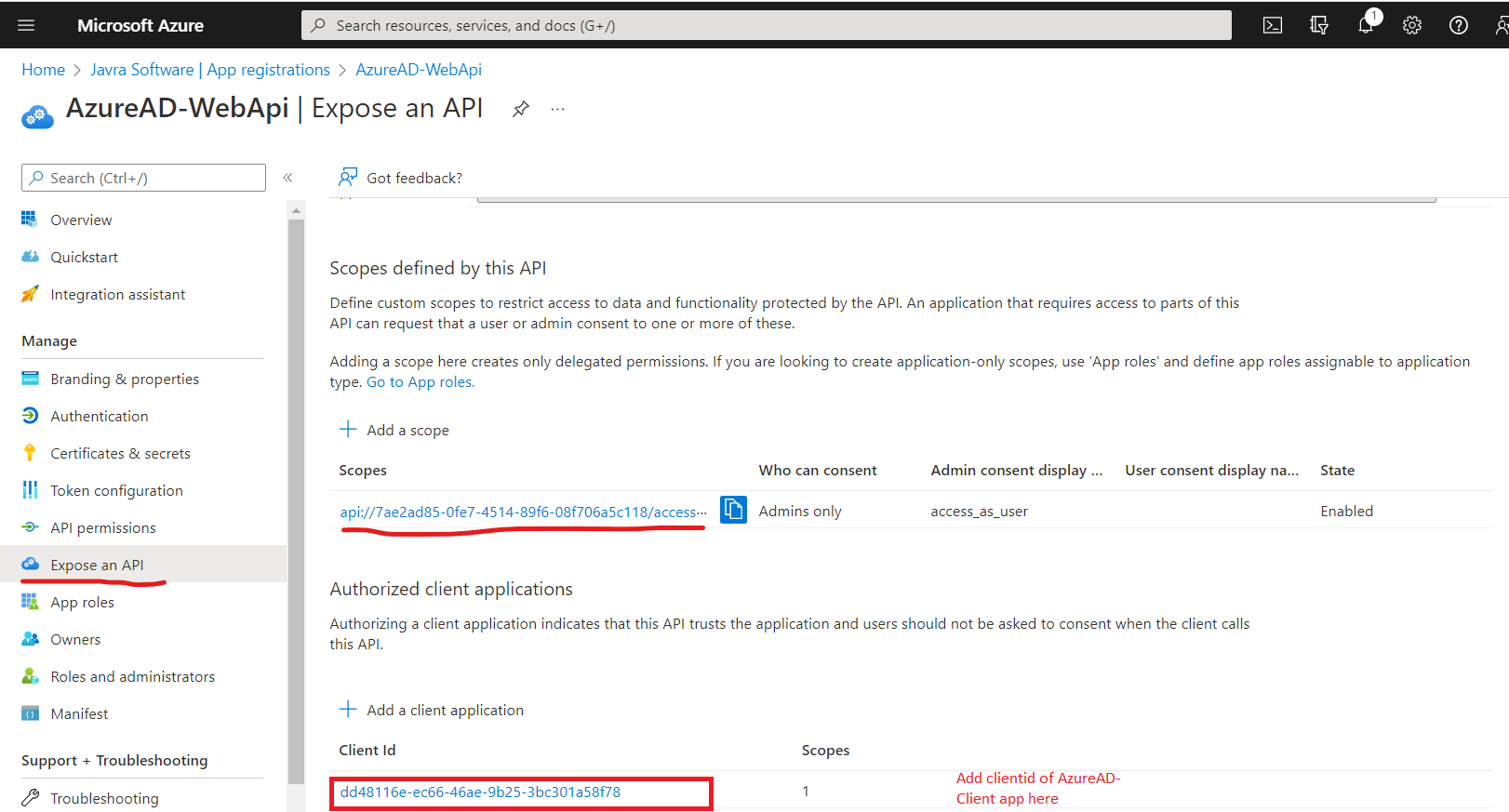Click the plus icon beside Add a scope
This screenshot has height=812, width=1509.
click(x=348, y=429)
